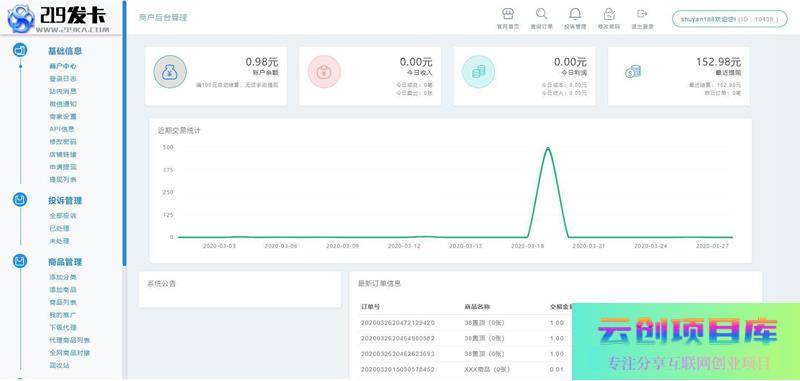Screen dimensions: 800x381
Task: Click the chart peak near 2020-03-18
Action: pyautogui.click(x=547, y=148)
